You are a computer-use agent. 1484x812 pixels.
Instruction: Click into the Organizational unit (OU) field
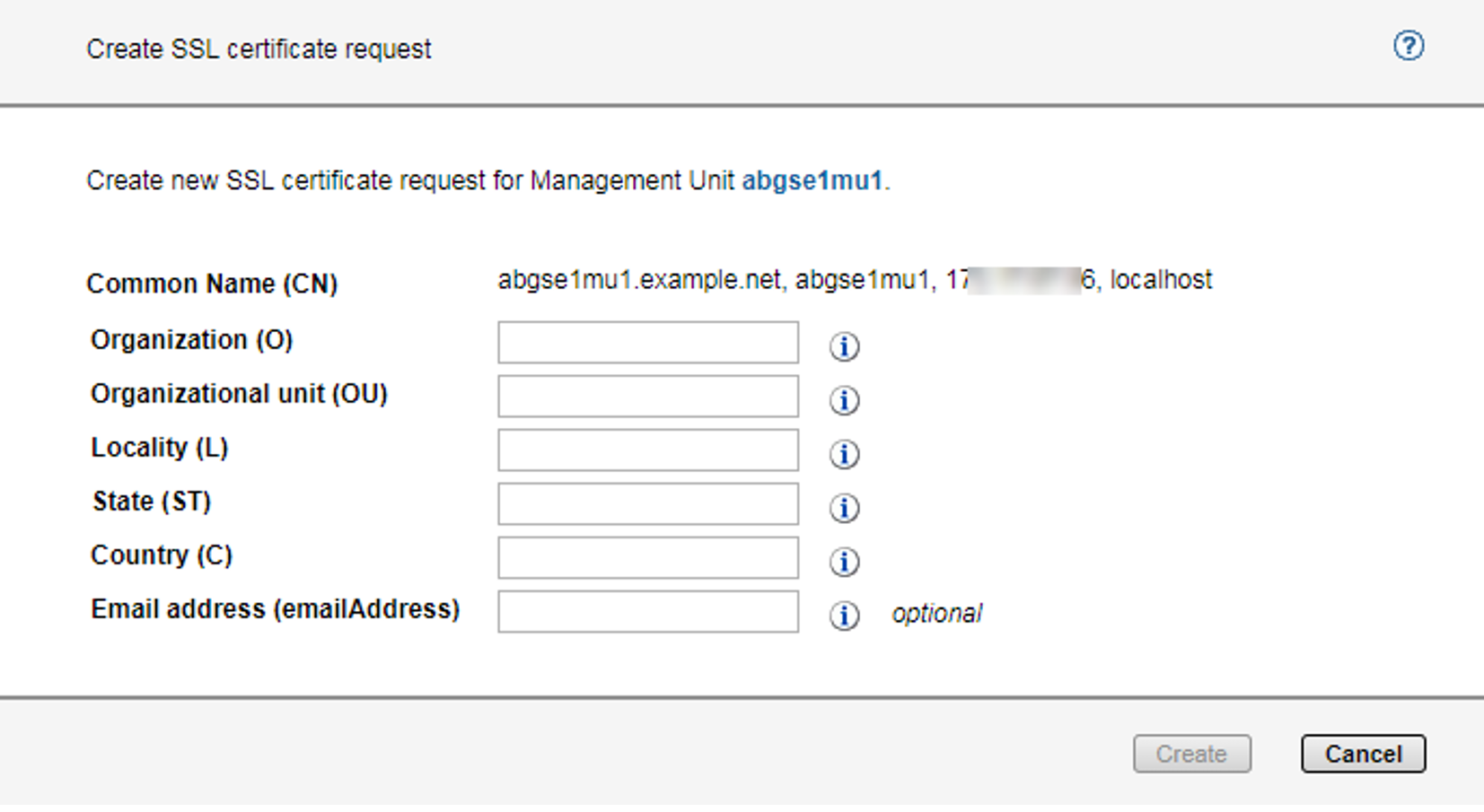pos(647,397)
